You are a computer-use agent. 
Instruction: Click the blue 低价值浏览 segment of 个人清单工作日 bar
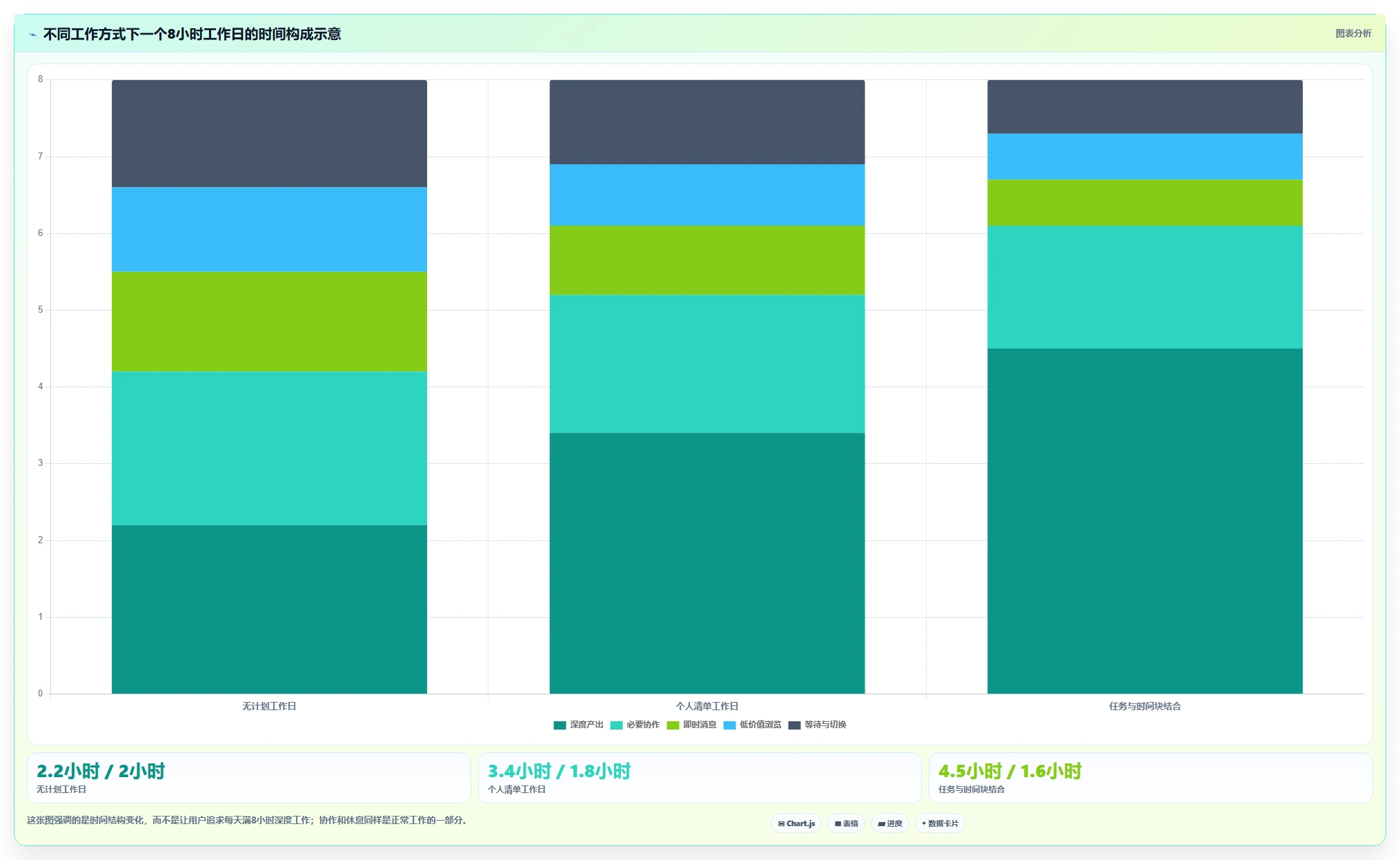coord(707,195)
